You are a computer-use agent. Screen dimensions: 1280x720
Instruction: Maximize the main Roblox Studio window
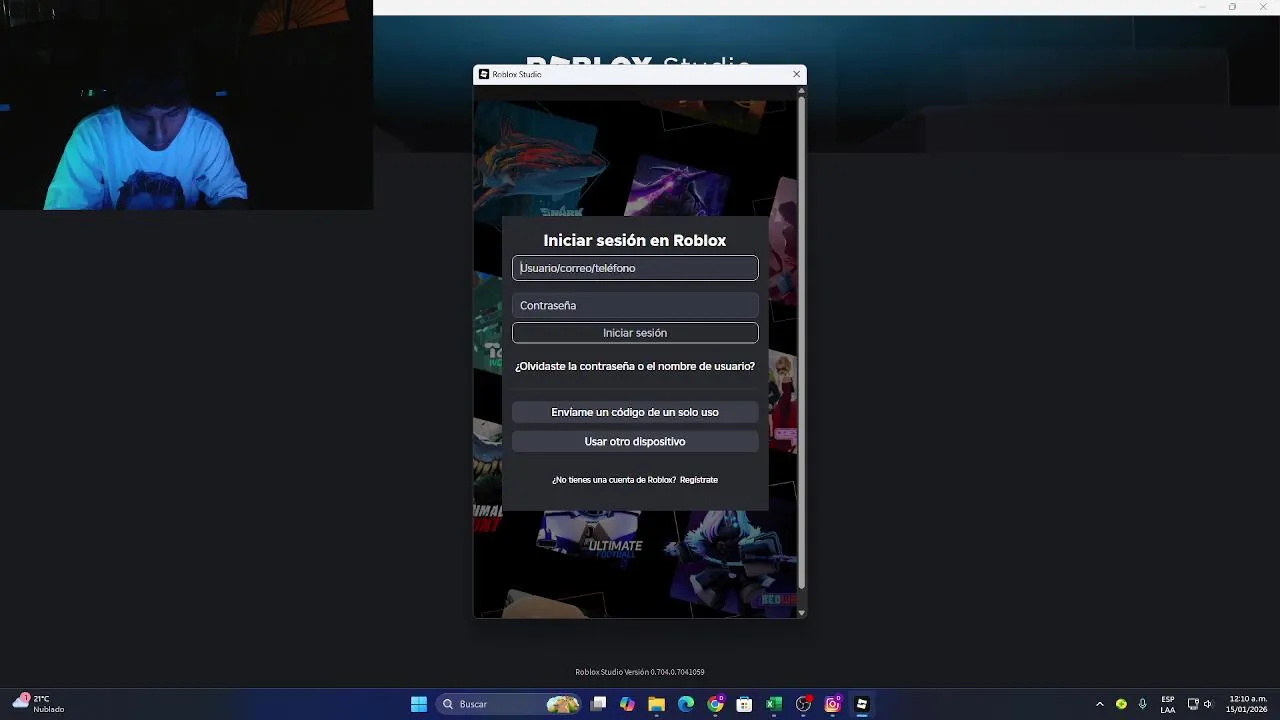pos(1232,7)
